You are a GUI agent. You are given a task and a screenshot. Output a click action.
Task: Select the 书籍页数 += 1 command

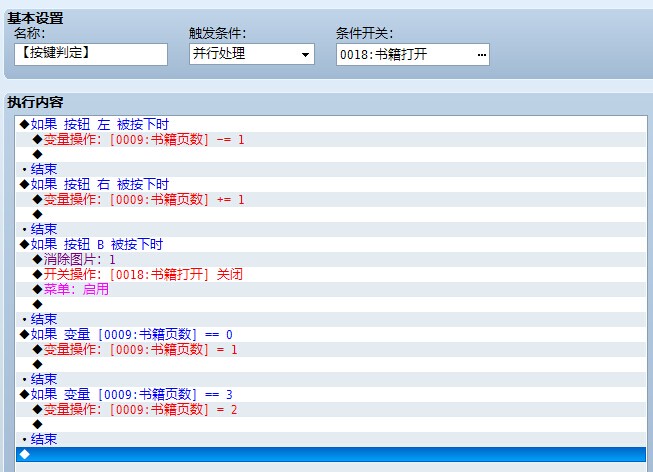click(x=331, y=200)
